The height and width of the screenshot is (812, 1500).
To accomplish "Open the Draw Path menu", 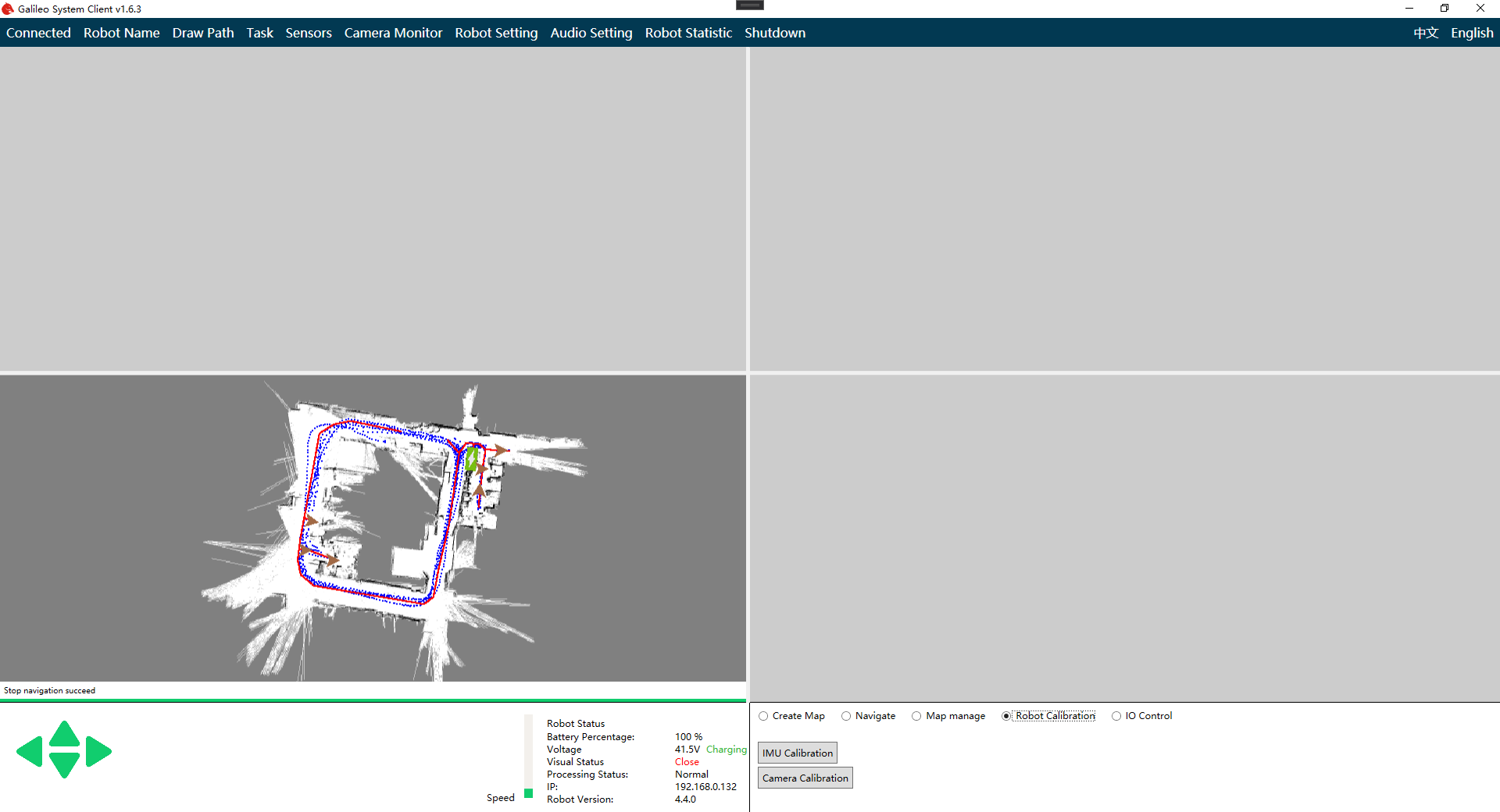I will [x=203, y=33].
